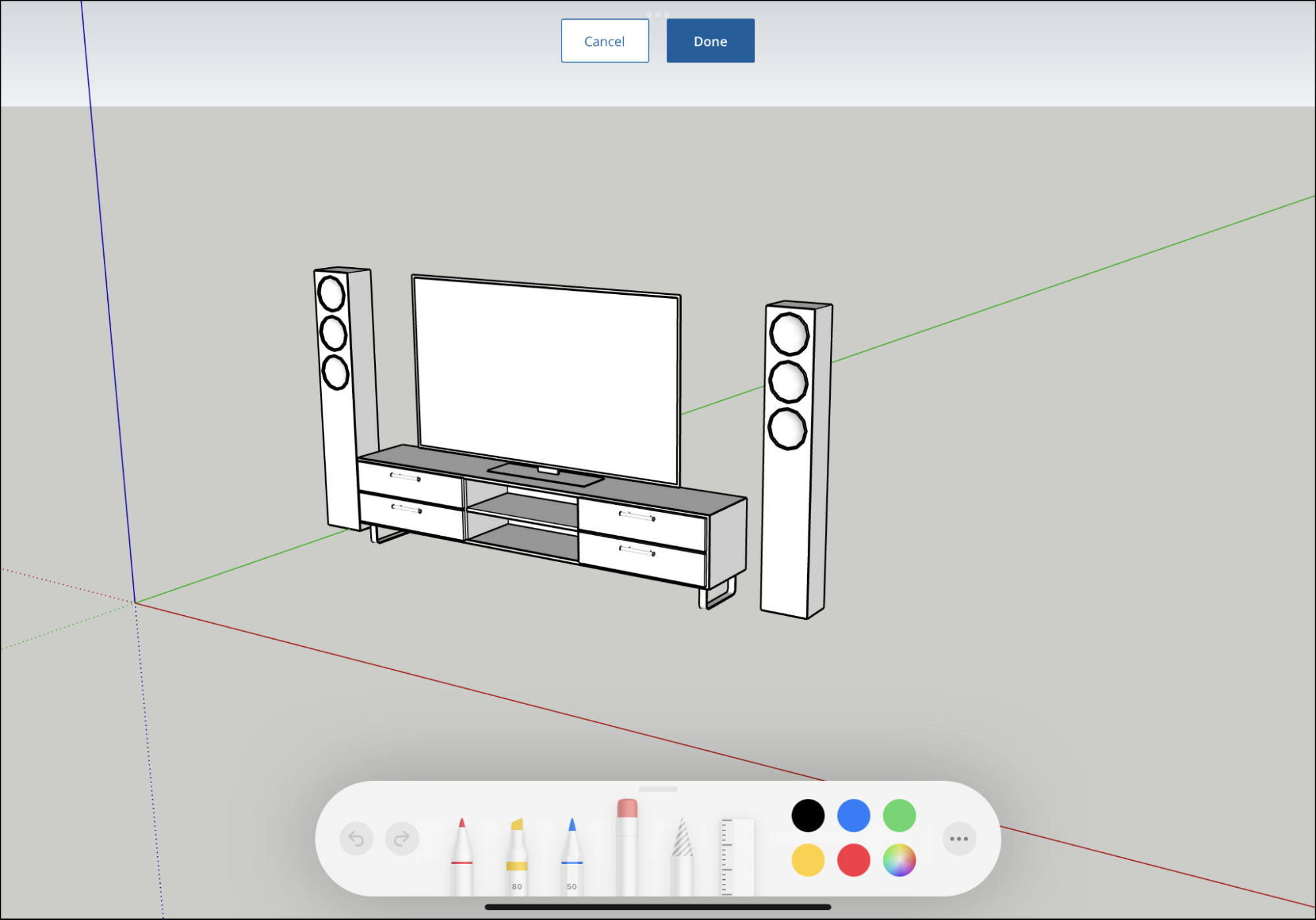
Task: Tap the Cancel button
Action: point(604,41)
